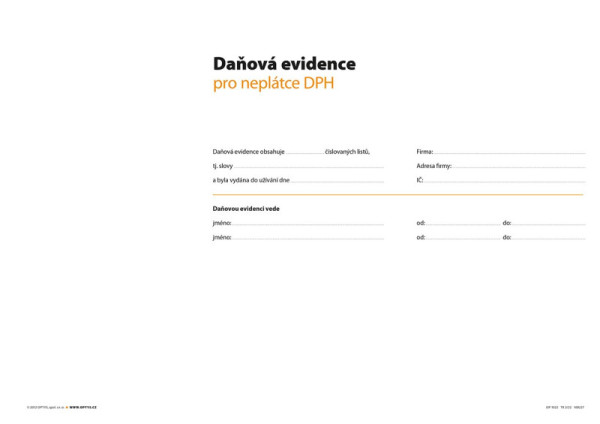
Task: Click the "Adresa firmy:" label
Action: 434,166
